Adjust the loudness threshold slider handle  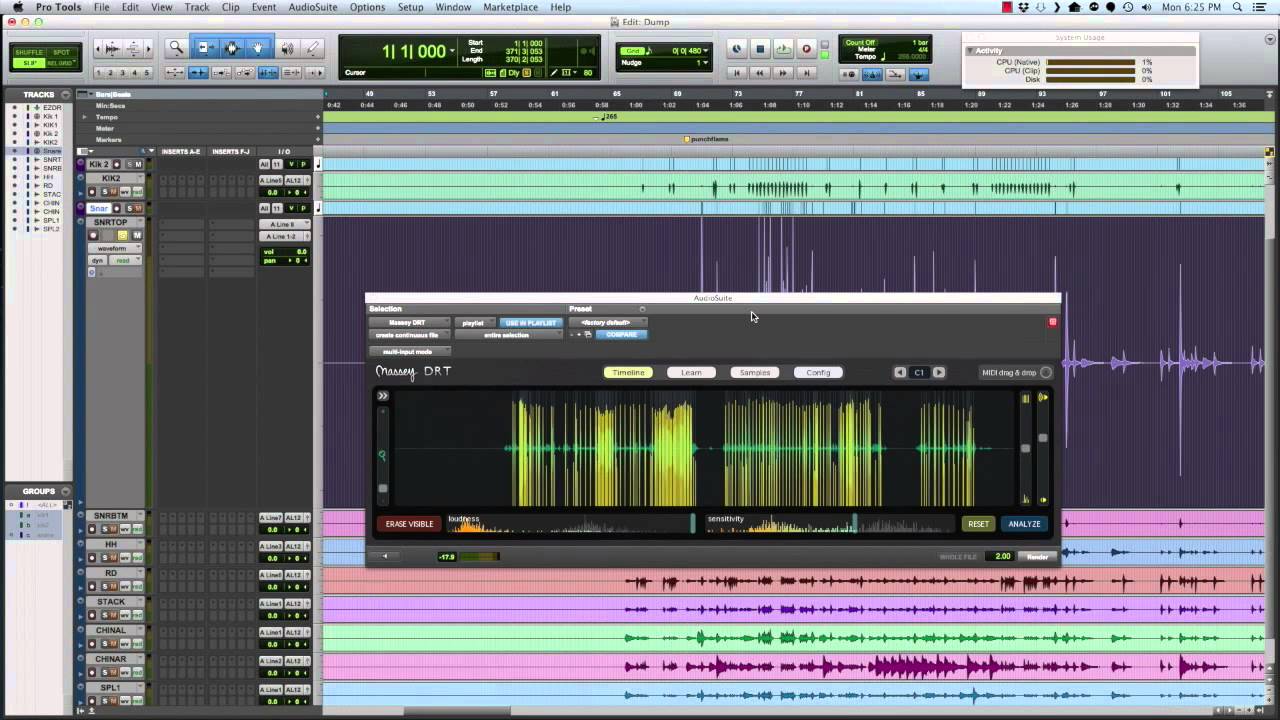tap(693, 523)
